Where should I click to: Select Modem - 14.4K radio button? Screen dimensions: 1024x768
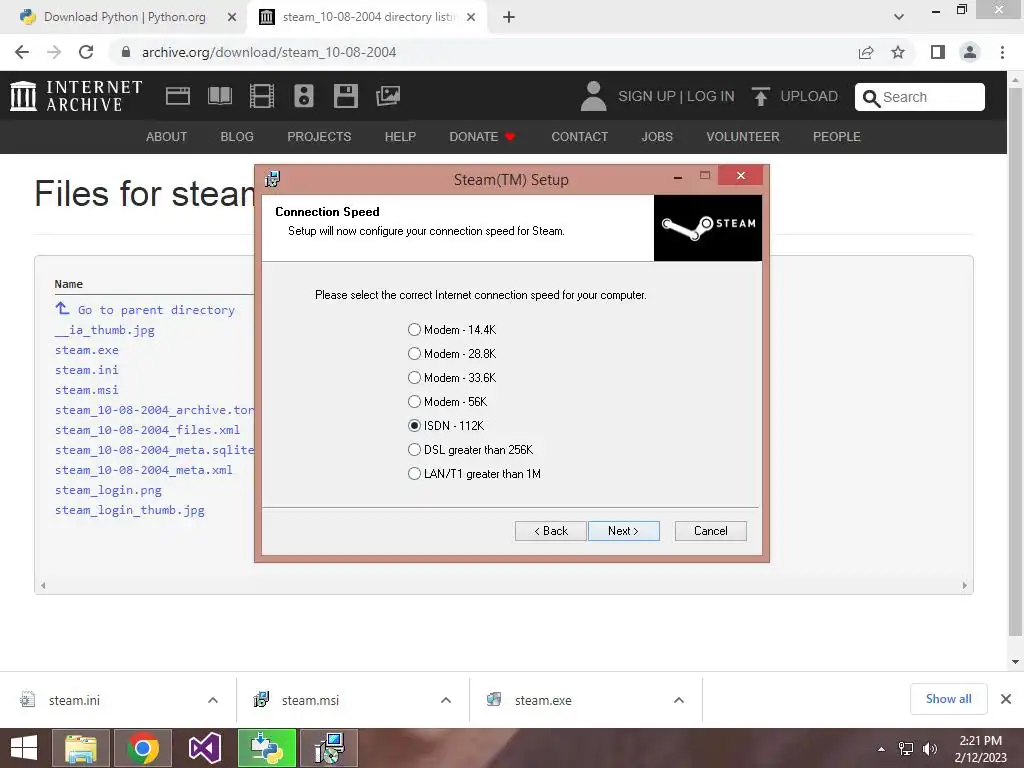click(x=414, y=330)
